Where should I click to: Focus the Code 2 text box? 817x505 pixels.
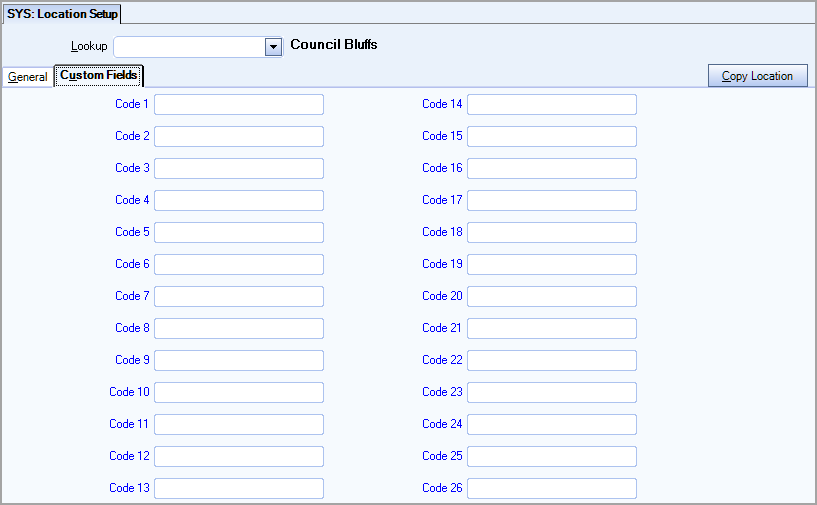point(239,136)
